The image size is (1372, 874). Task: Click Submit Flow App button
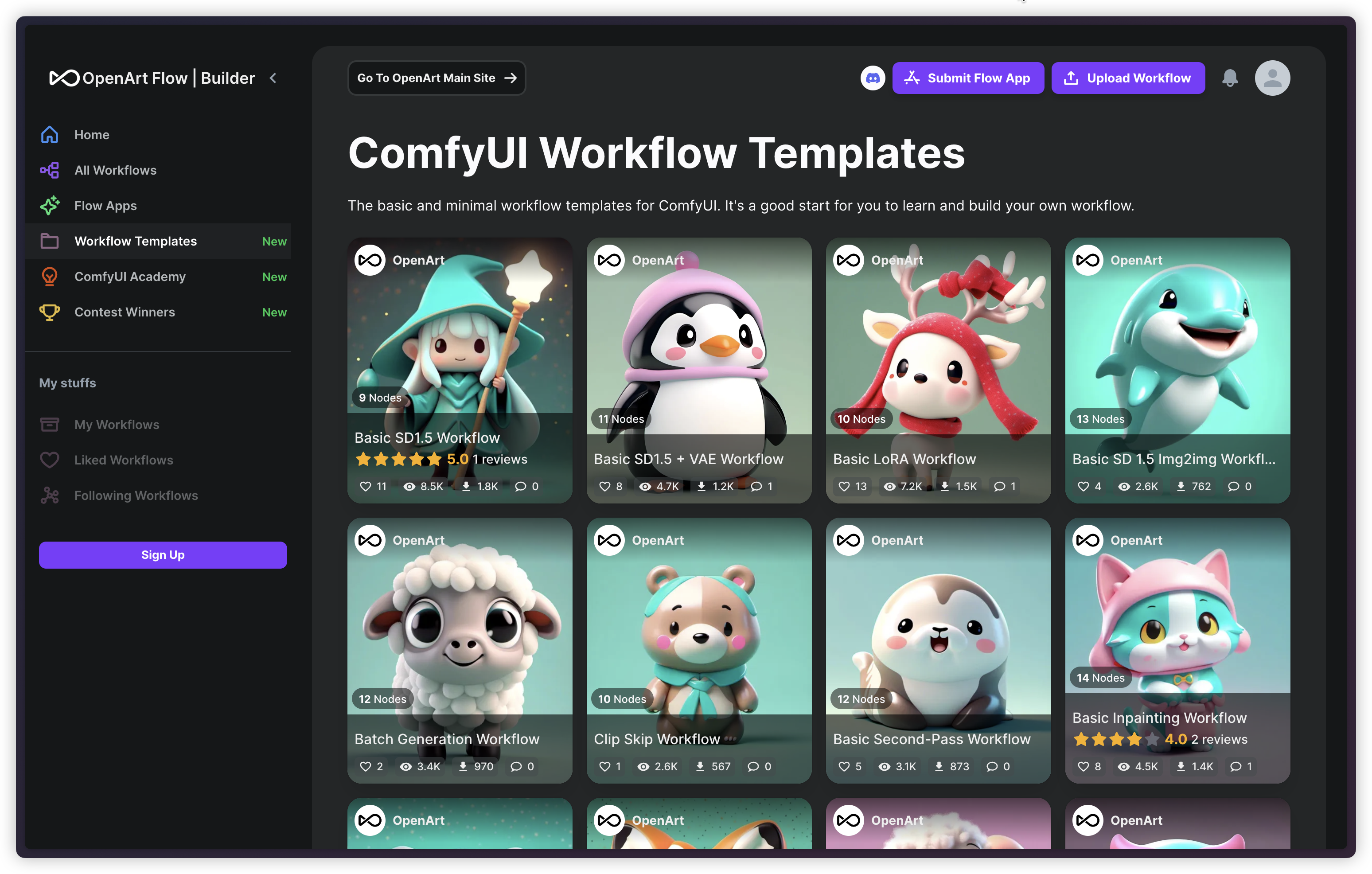968,78
